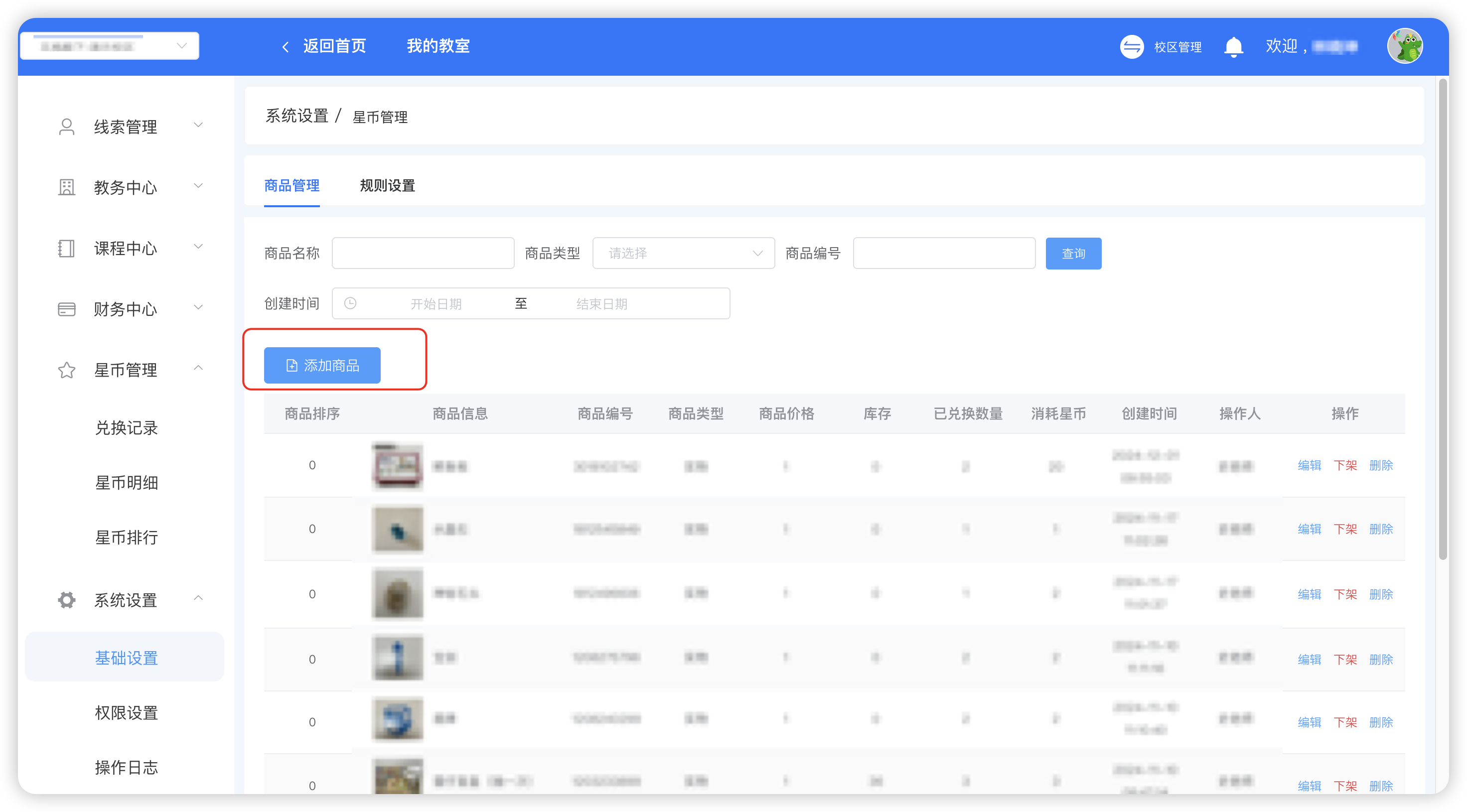Click the clock icon in the date range field
The height and width of the screenshot is (812, 1467).
[x=350, y=303]
